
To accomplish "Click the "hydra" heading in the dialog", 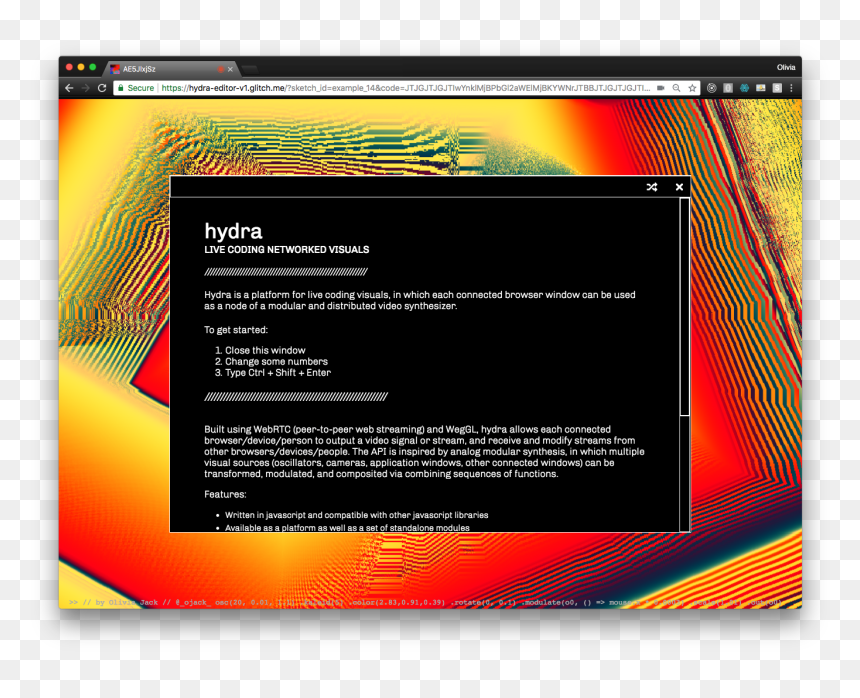I will [x=233, y=231].
